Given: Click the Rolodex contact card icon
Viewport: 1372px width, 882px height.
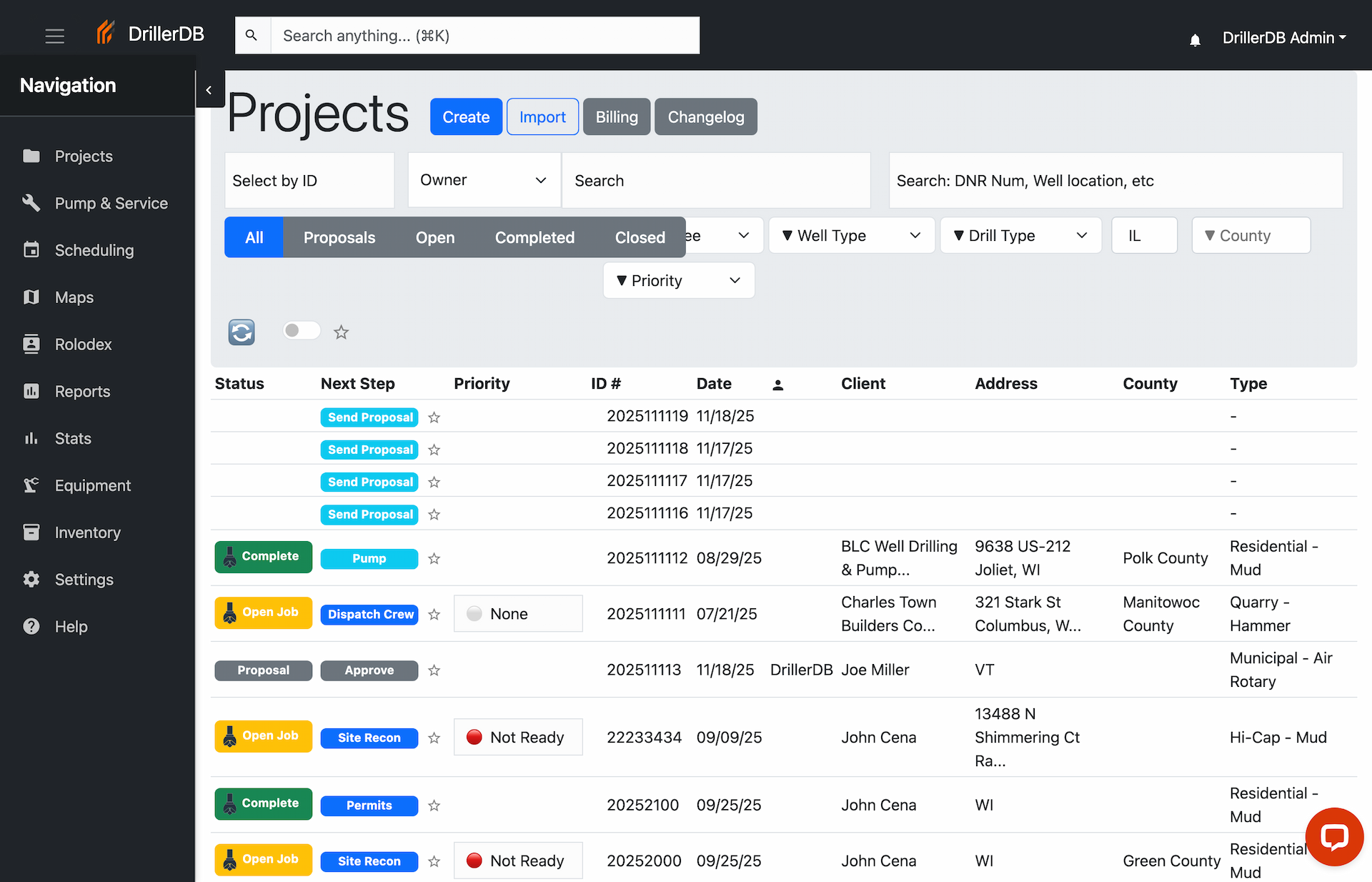Looking at the screenshot, I should pos(31,344).
